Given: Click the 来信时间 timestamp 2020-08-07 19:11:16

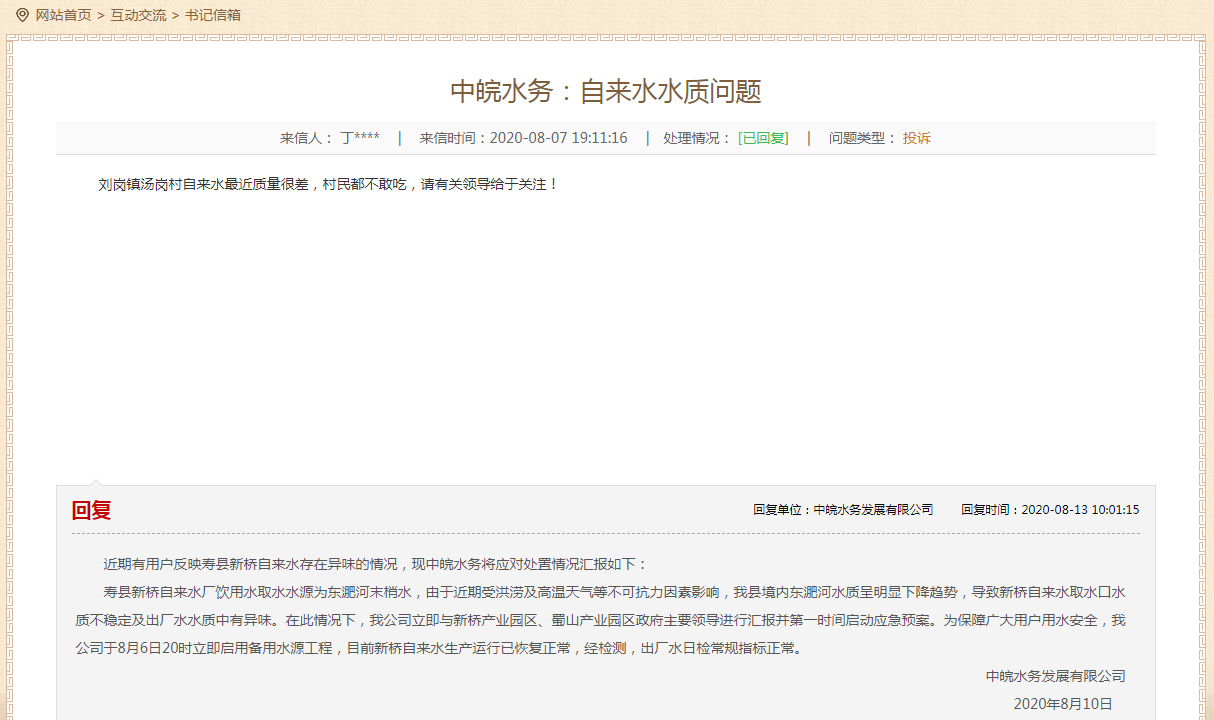Looking at the screenshot, I should point(558,138).
